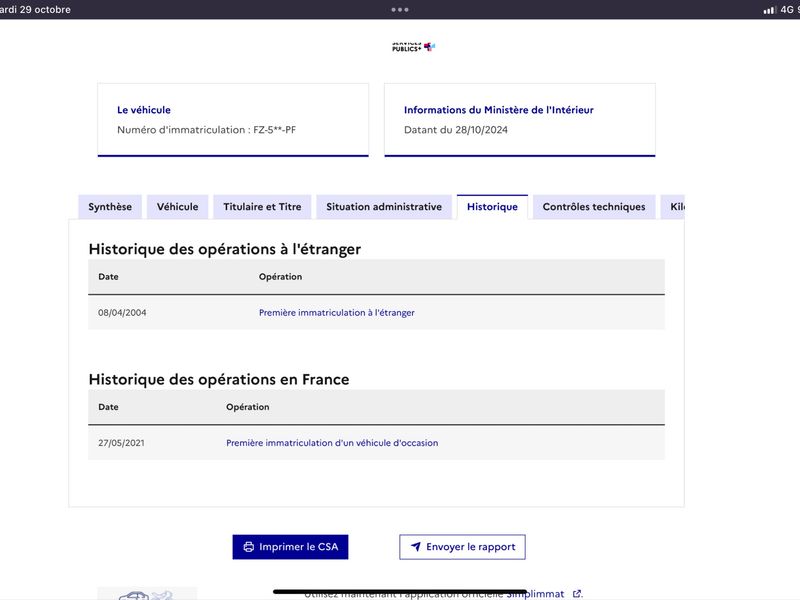This screenshot has height=600, width=800.
Task: Open the Contrôles techniques tab
Action: pyautogui.click(x=594, y=207)
